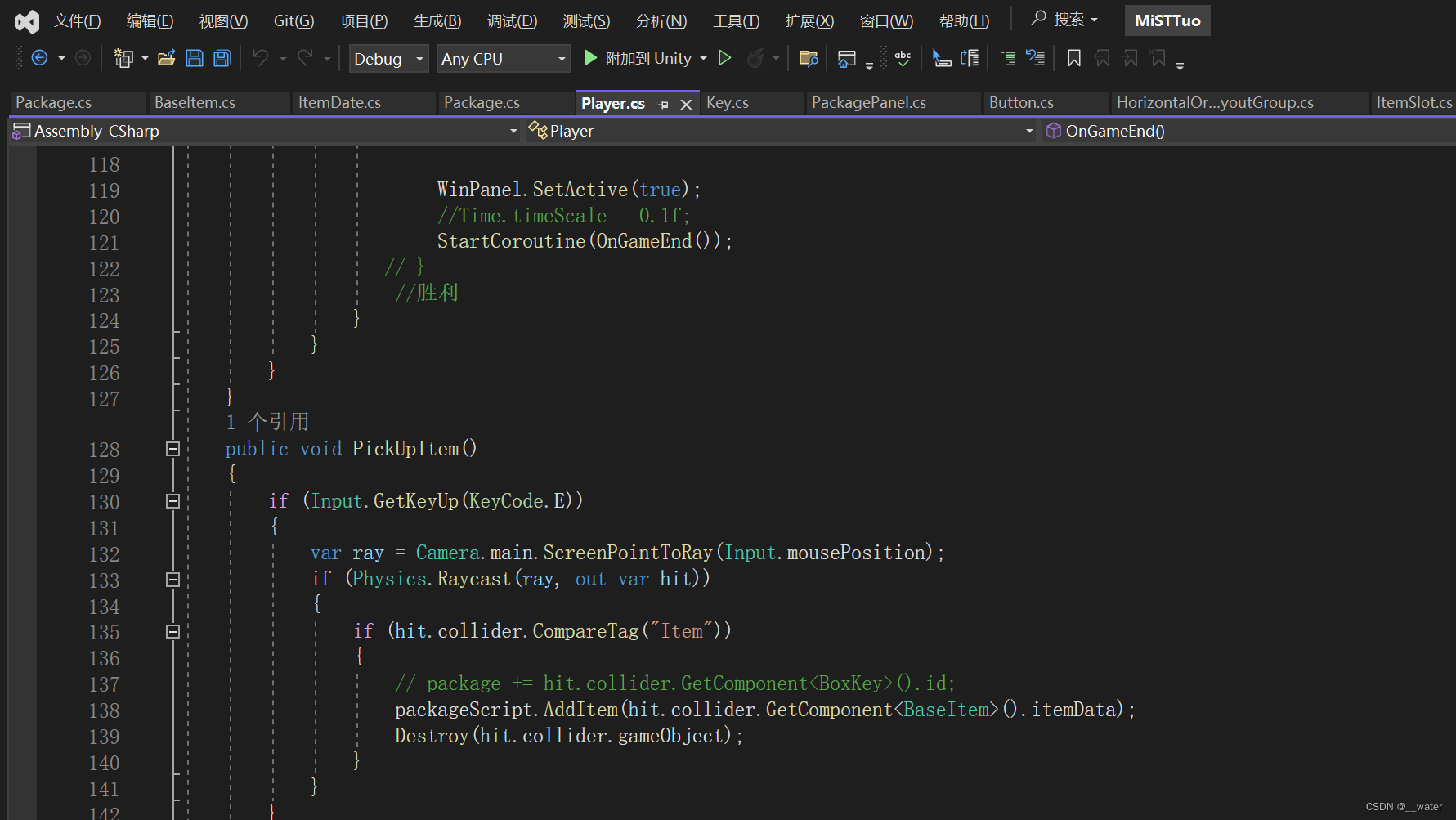This screenshot has height=820, width=1456.
Task: Open the 工具(T) menu
Action: coord(736,21)
